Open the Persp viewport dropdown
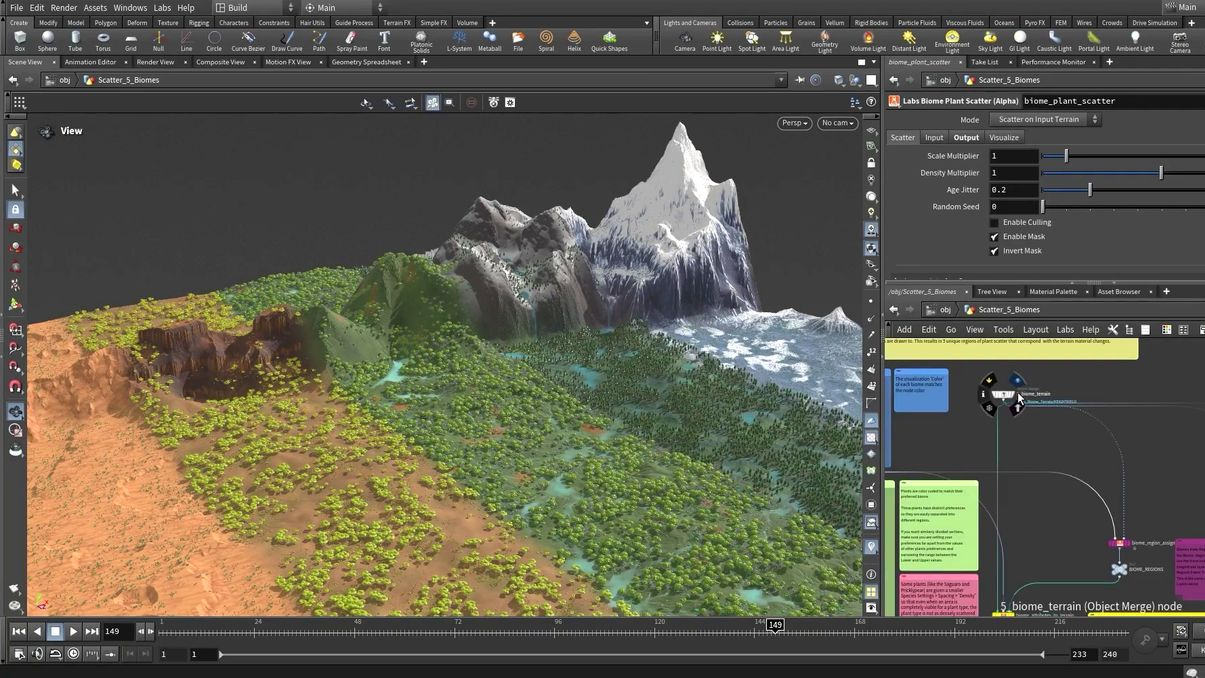 (793, 122)
